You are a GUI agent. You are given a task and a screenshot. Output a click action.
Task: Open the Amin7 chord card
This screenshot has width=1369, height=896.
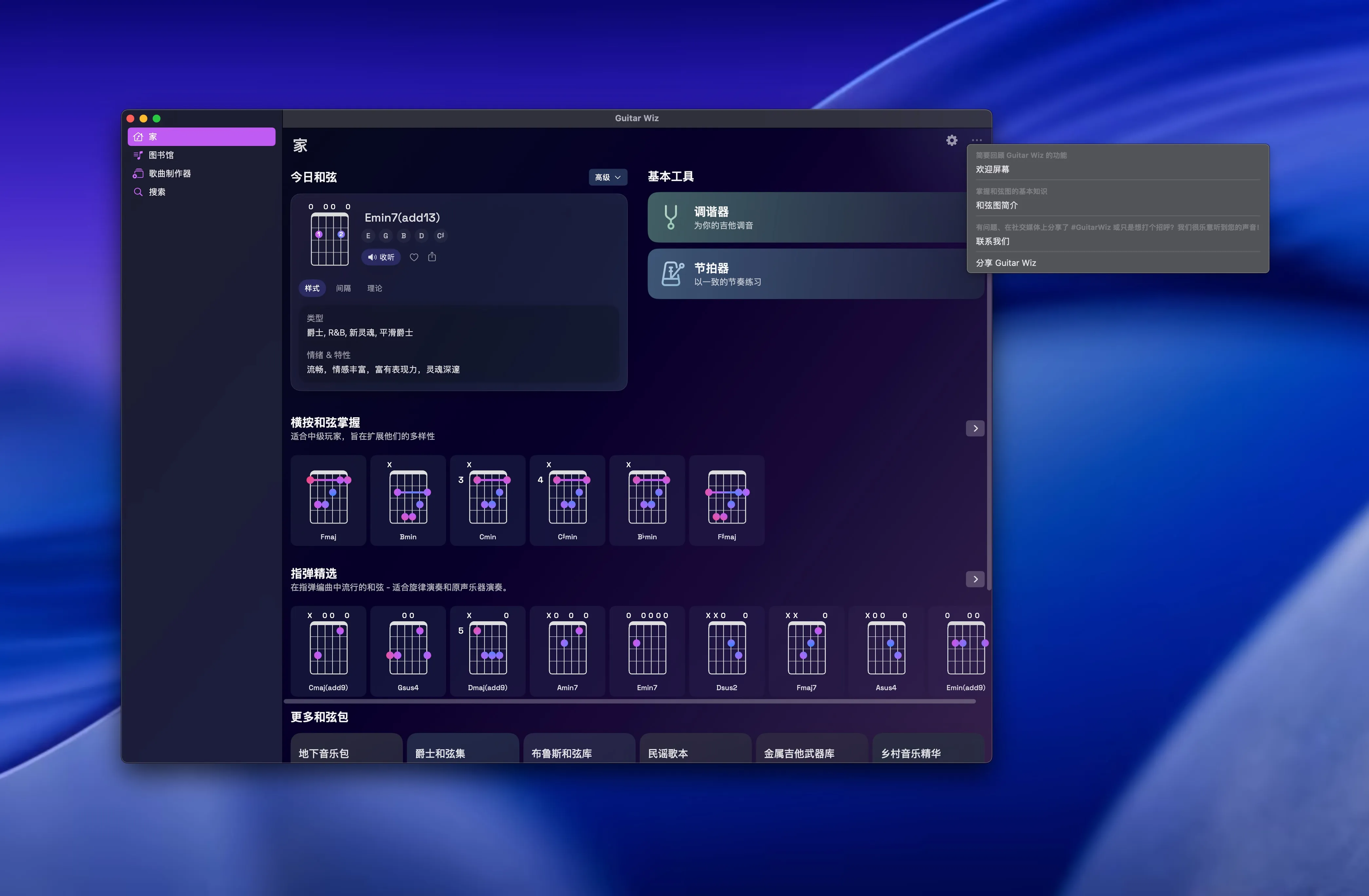[567, 651]
